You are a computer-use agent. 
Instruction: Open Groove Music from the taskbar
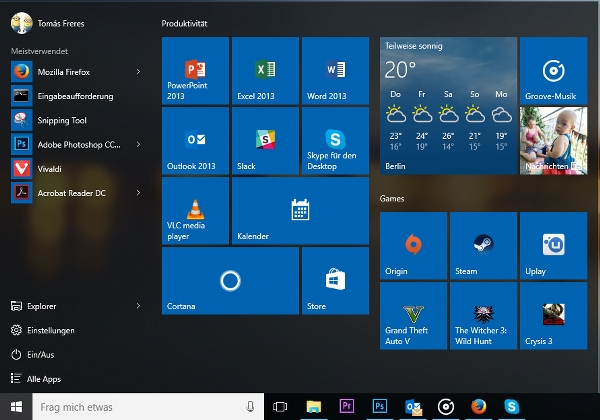[x=446, y=407]
